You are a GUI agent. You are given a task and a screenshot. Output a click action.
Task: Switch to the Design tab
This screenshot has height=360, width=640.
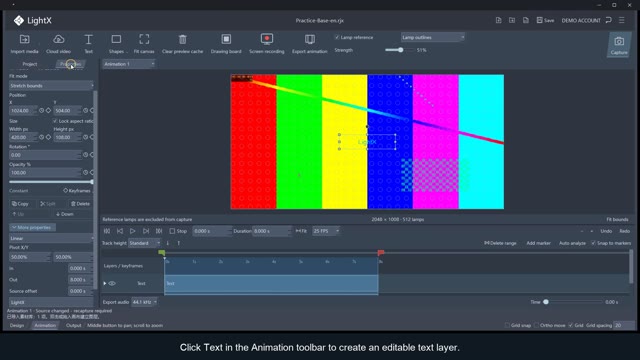tap(17, 325)
